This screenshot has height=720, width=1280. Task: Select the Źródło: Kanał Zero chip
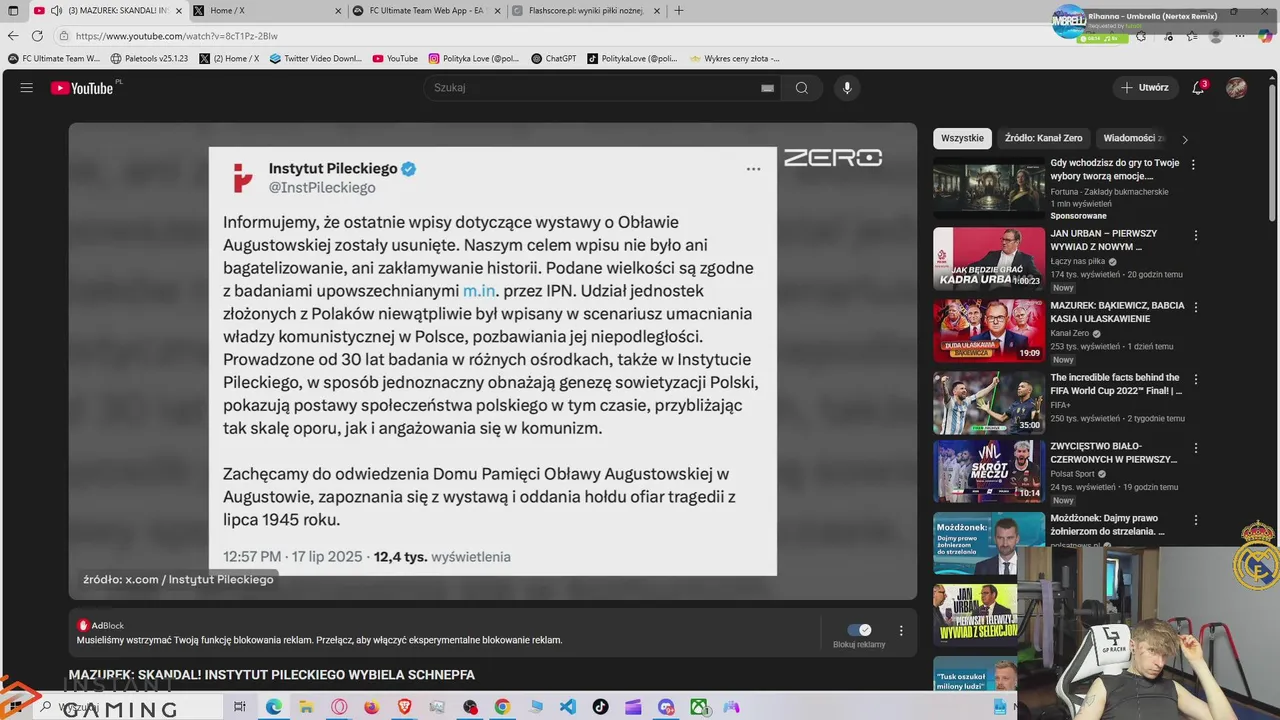click(x=1043, y=138)
